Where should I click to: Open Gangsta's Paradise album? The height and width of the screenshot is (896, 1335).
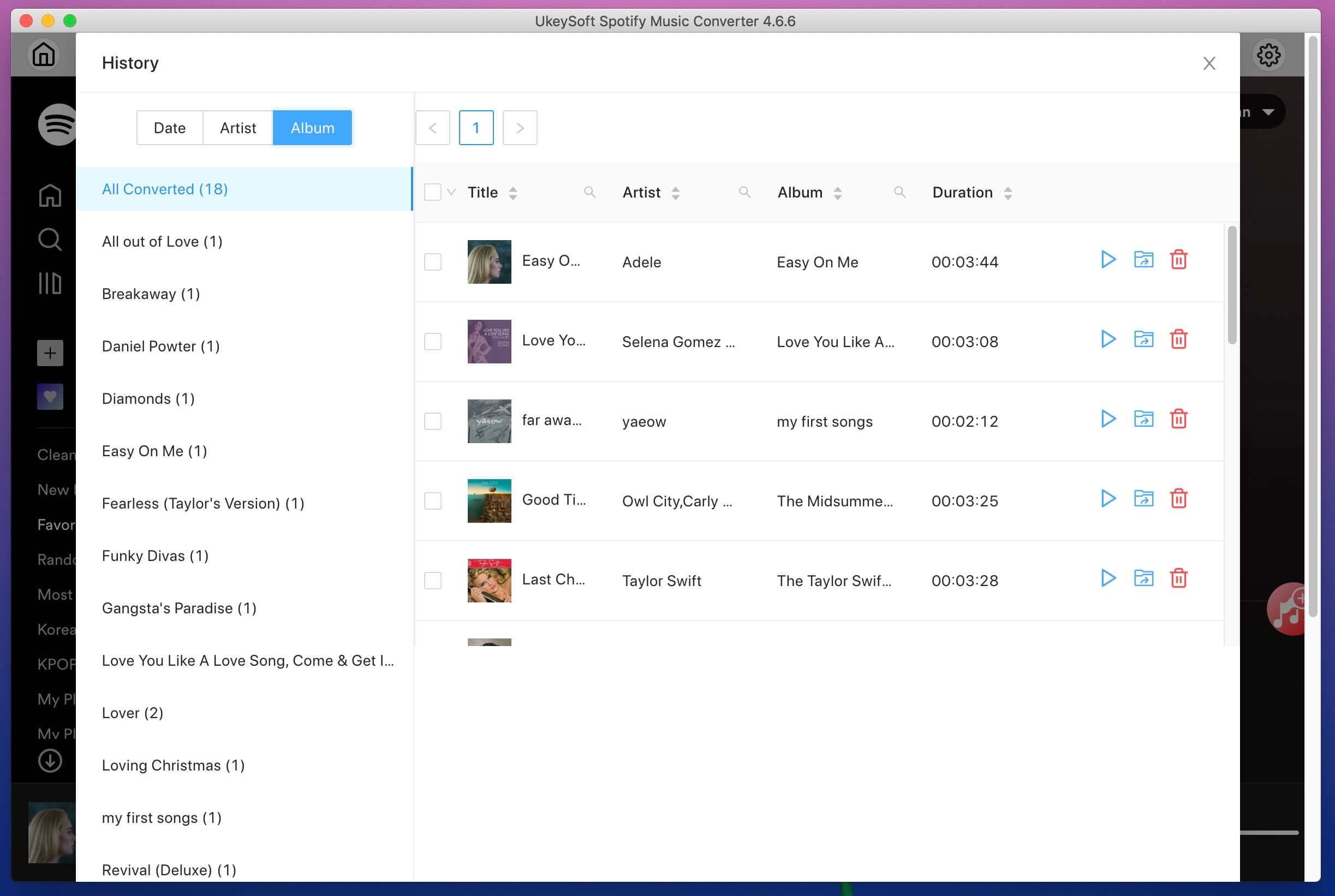(x=244, y=608)
